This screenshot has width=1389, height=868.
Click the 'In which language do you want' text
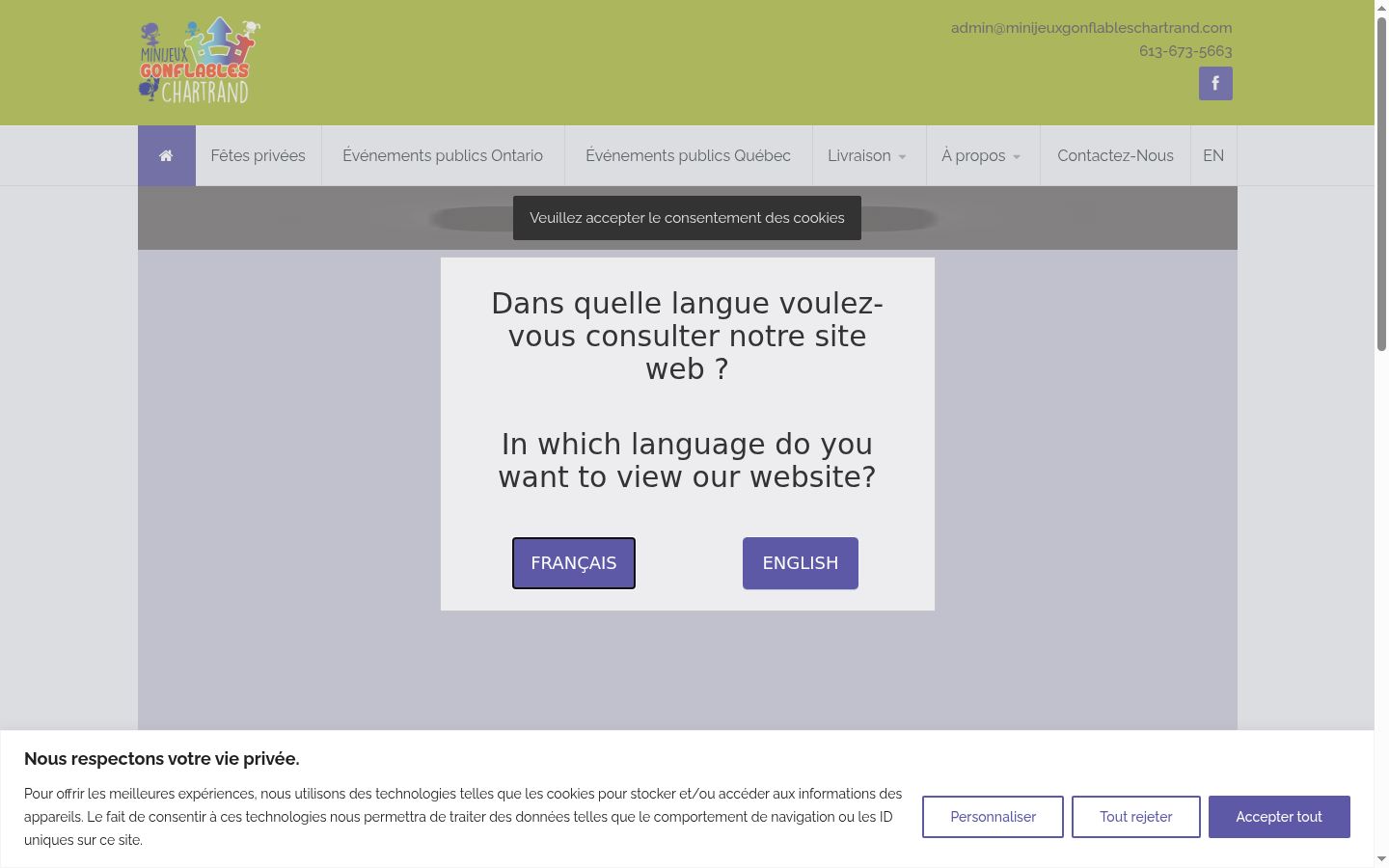pyautogui.click(x=688, y=460)
